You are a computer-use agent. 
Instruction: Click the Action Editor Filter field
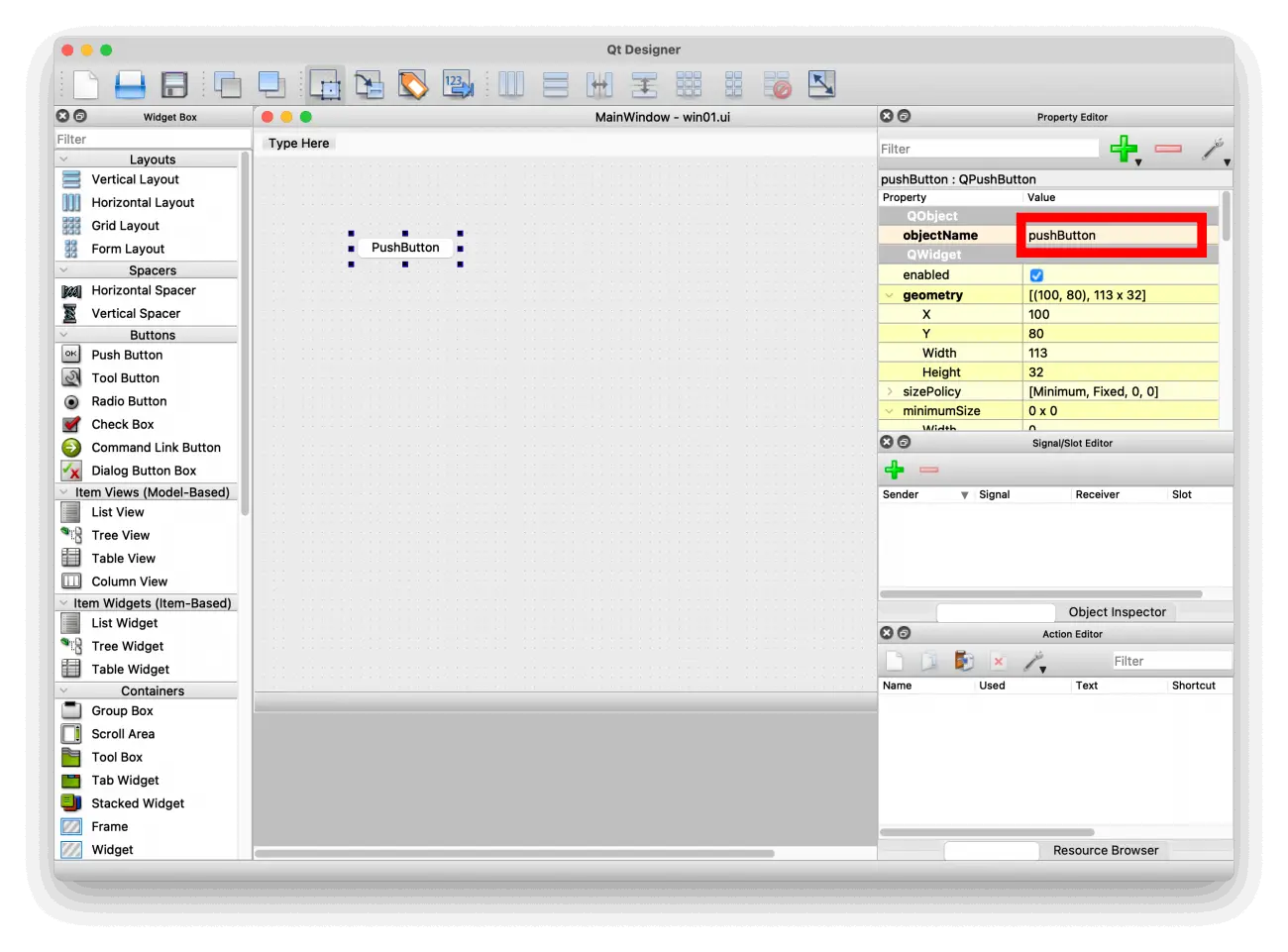coord(1171,661)
